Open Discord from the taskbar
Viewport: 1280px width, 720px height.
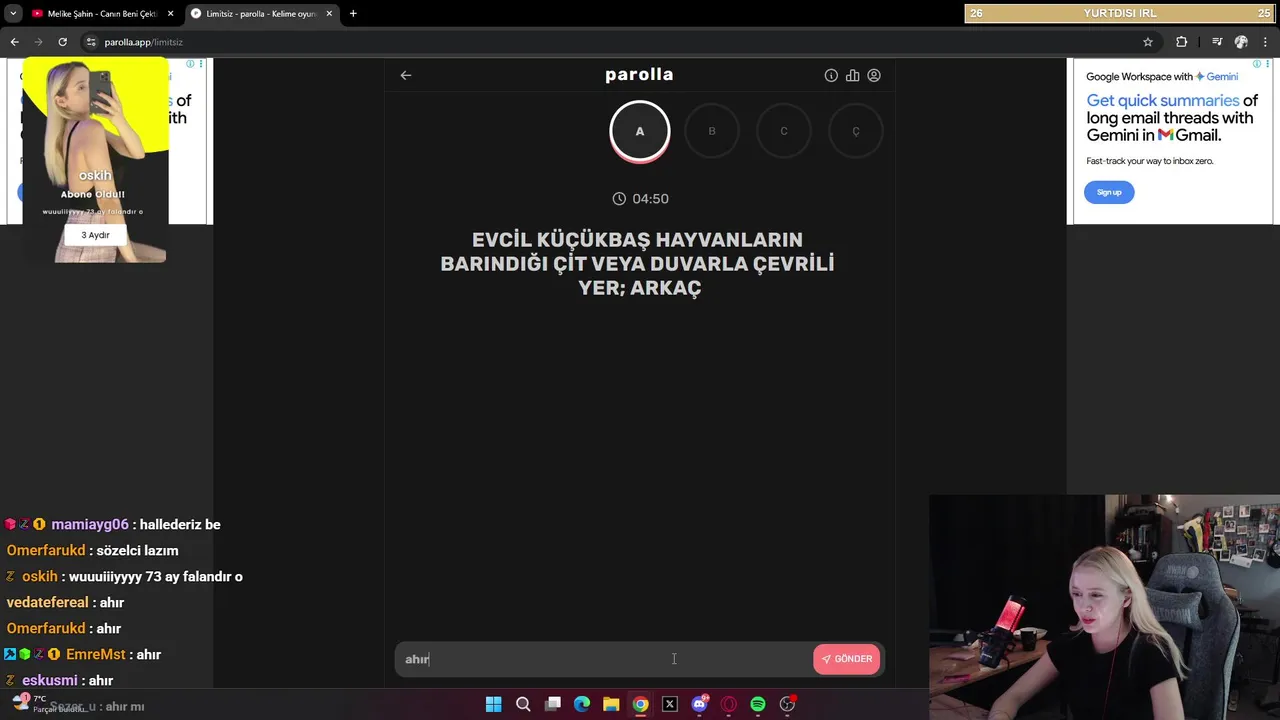click(699, 704)
